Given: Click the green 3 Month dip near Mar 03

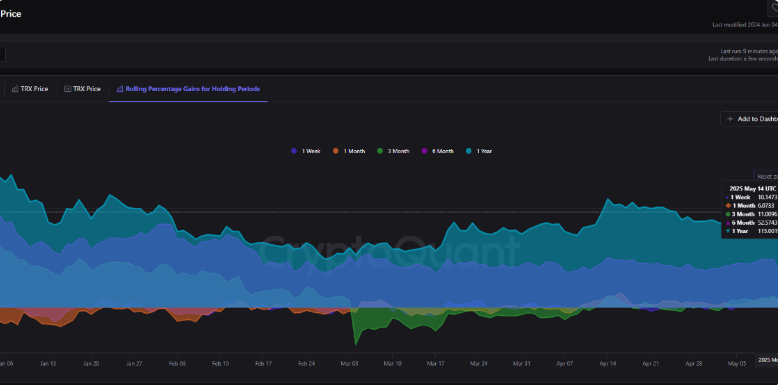Looking at the screenshot, I should [x=355, y=344].
